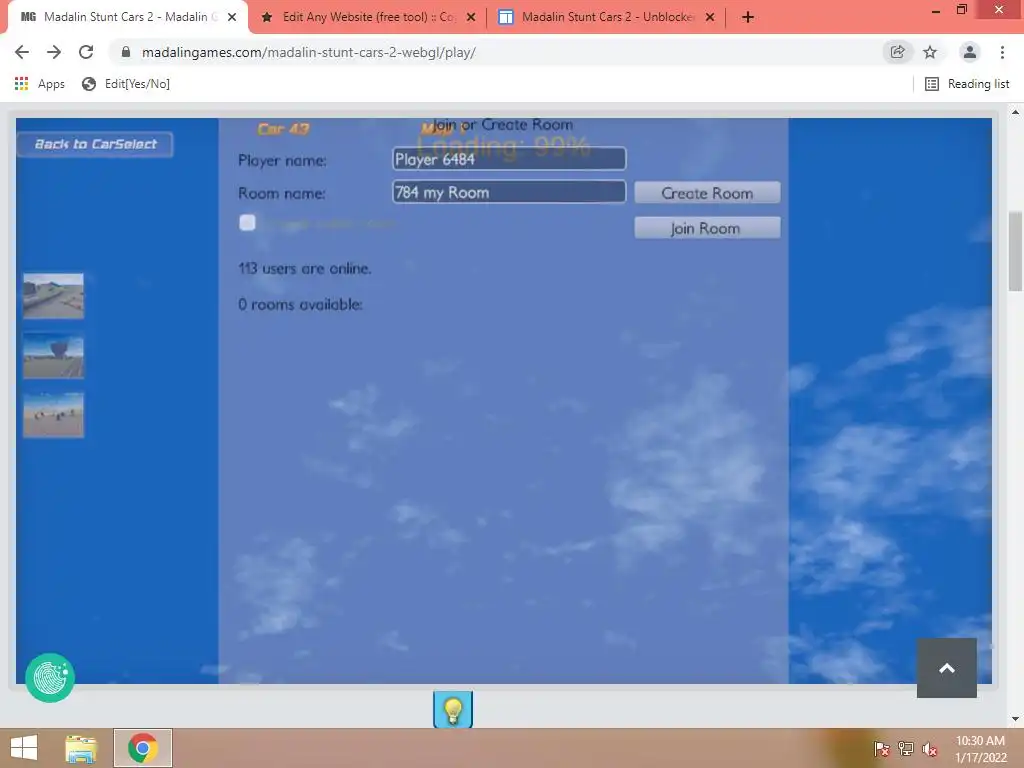This screenshot has width=1024, height=768.
Task: Click the Edit[Yes/No] bookmark
Action: (x=126, y=84)
